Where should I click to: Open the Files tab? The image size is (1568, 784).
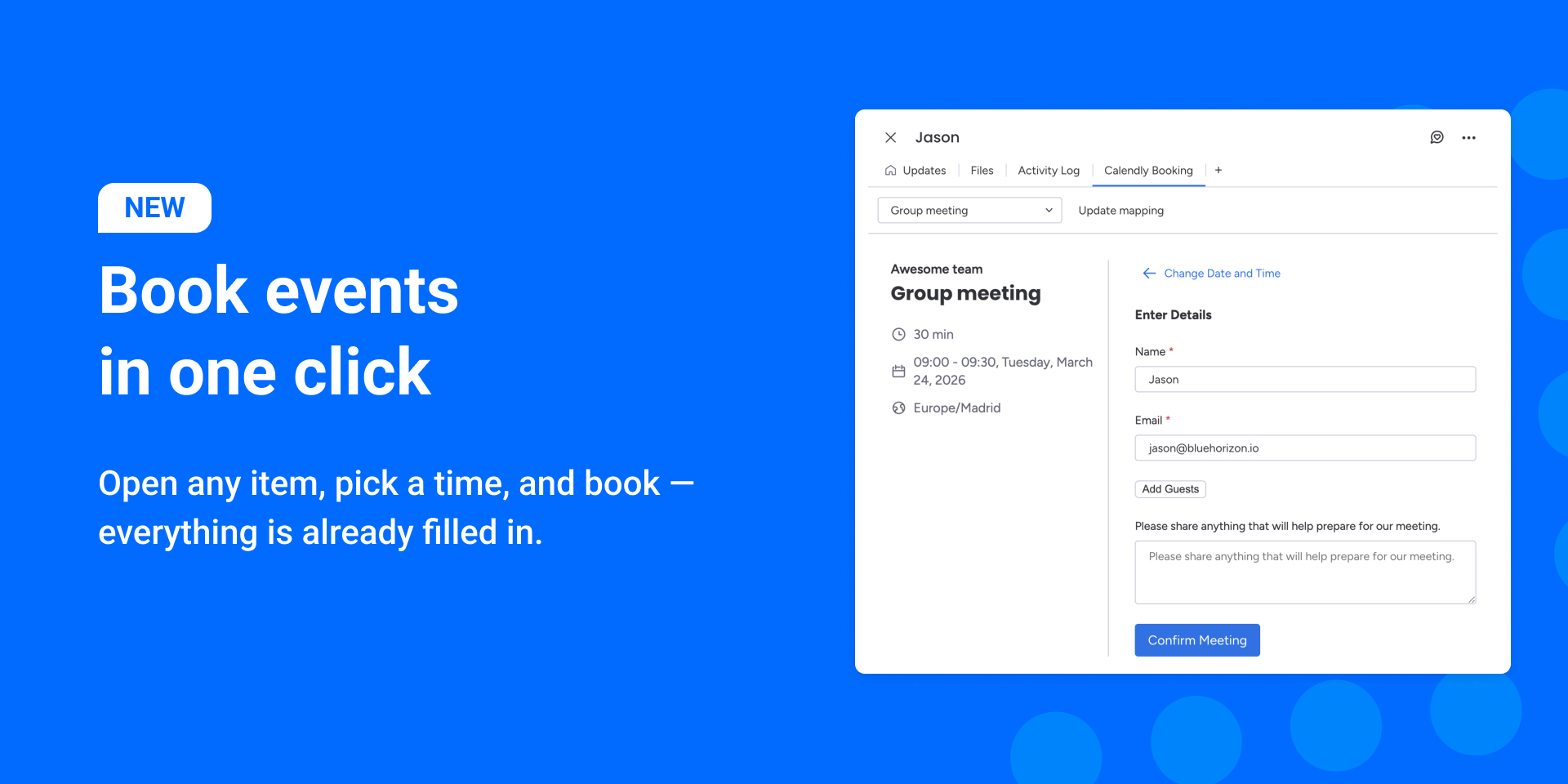[x=982, y=171]
